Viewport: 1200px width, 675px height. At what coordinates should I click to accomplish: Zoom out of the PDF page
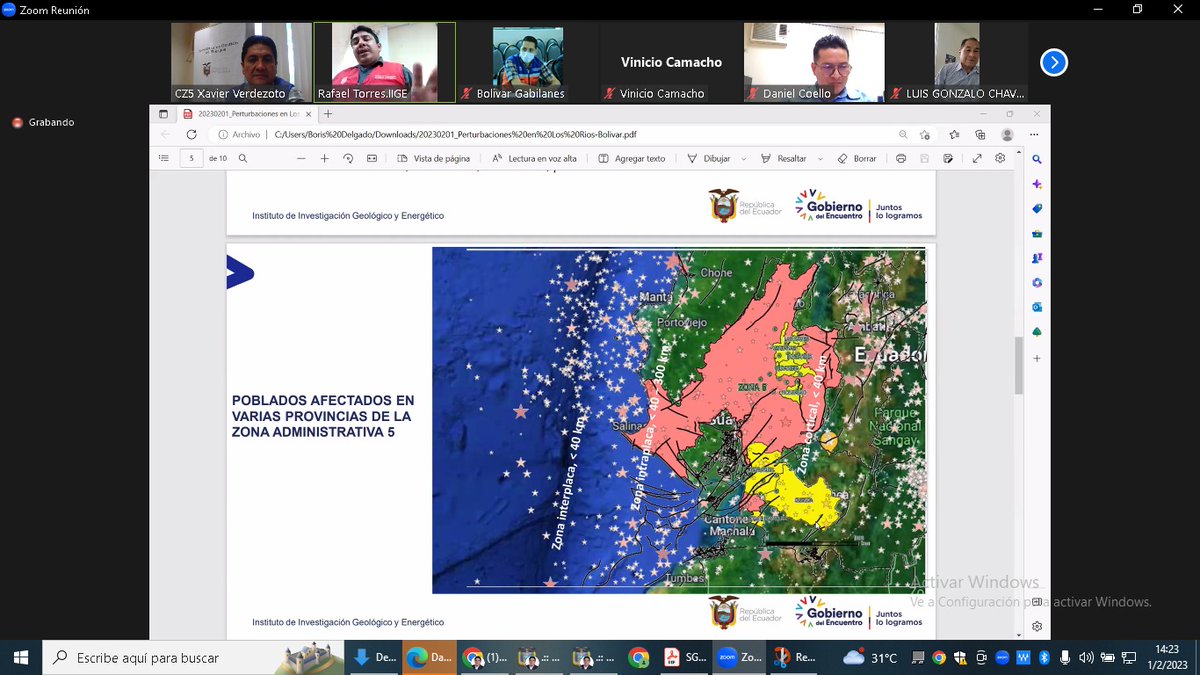301,158
